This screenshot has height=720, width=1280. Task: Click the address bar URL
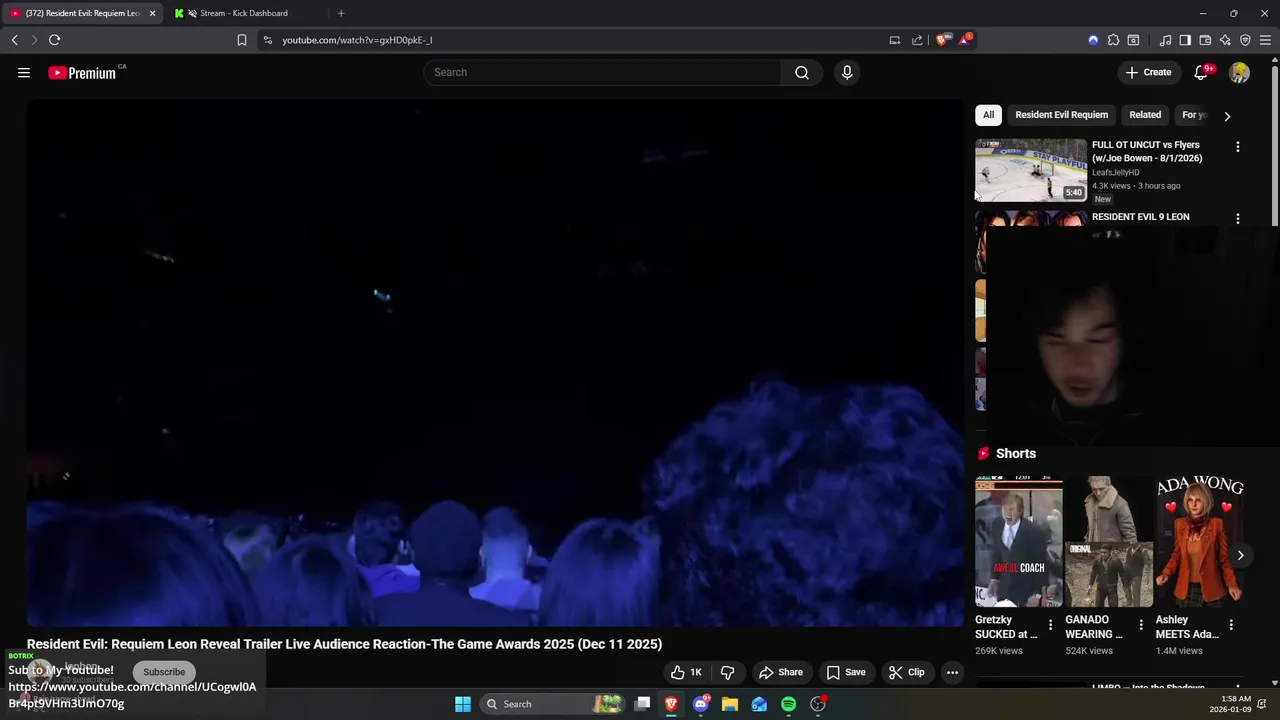357,40
